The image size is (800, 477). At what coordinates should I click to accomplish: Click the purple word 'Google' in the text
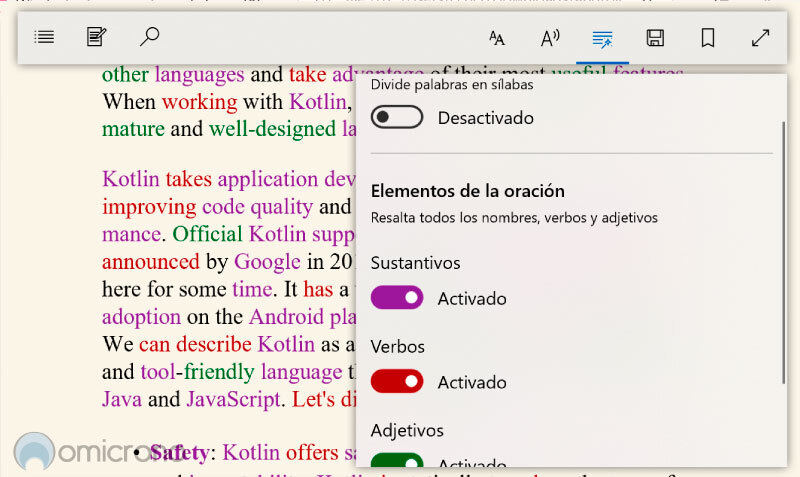[x=267, y=262]
